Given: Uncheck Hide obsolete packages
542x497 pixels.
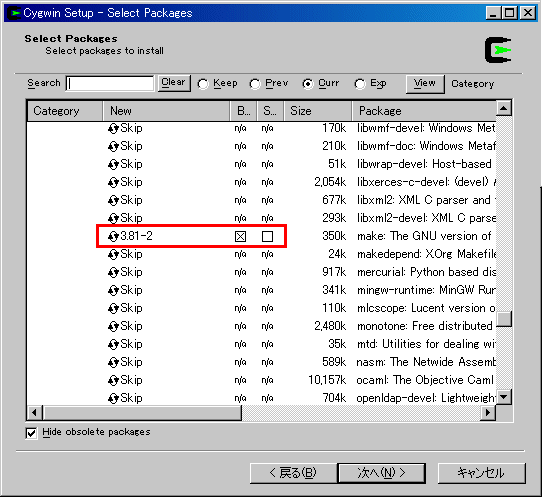Looking at the screenshot, I should click(31, 433).
